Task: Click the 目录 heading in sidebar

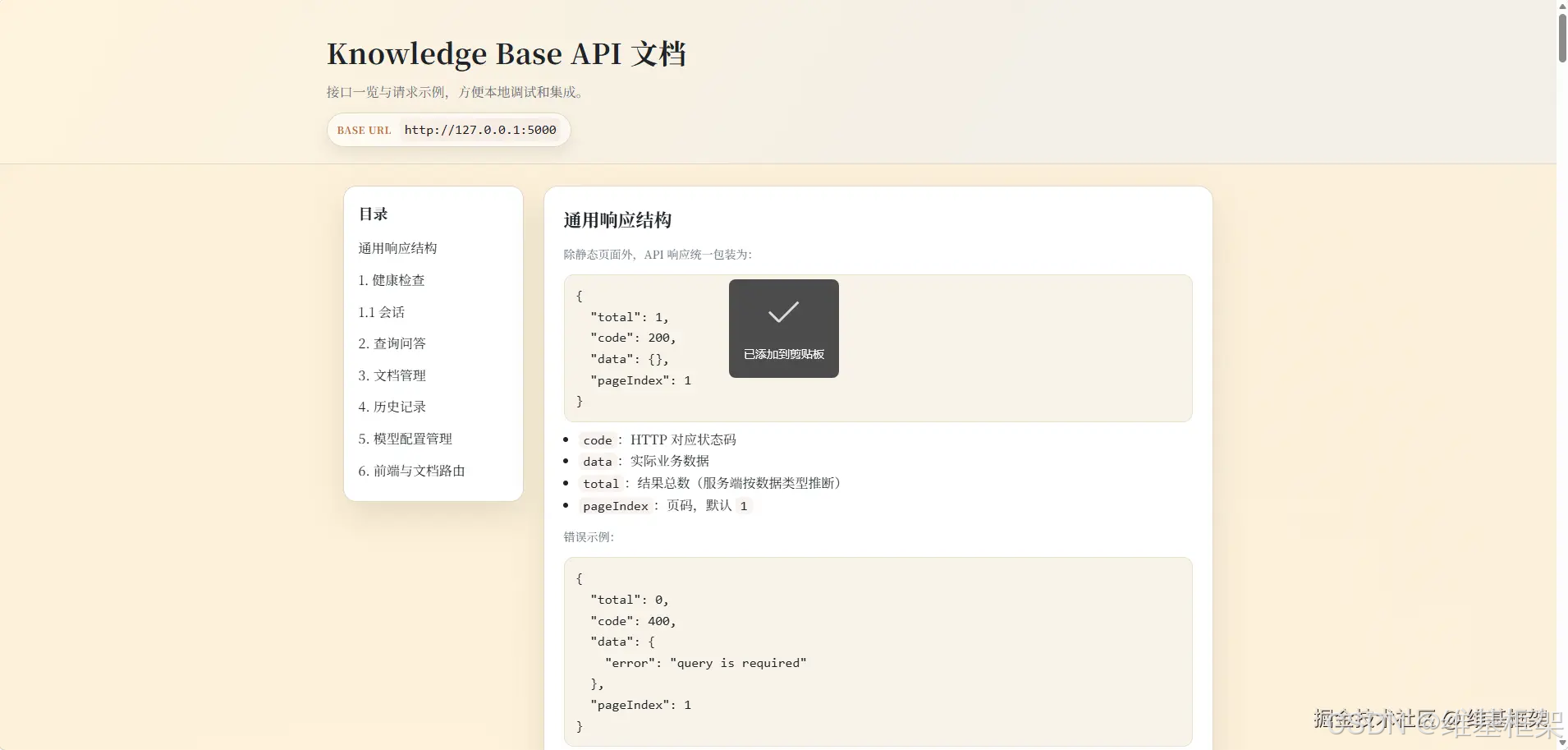Action: (374, 214)
